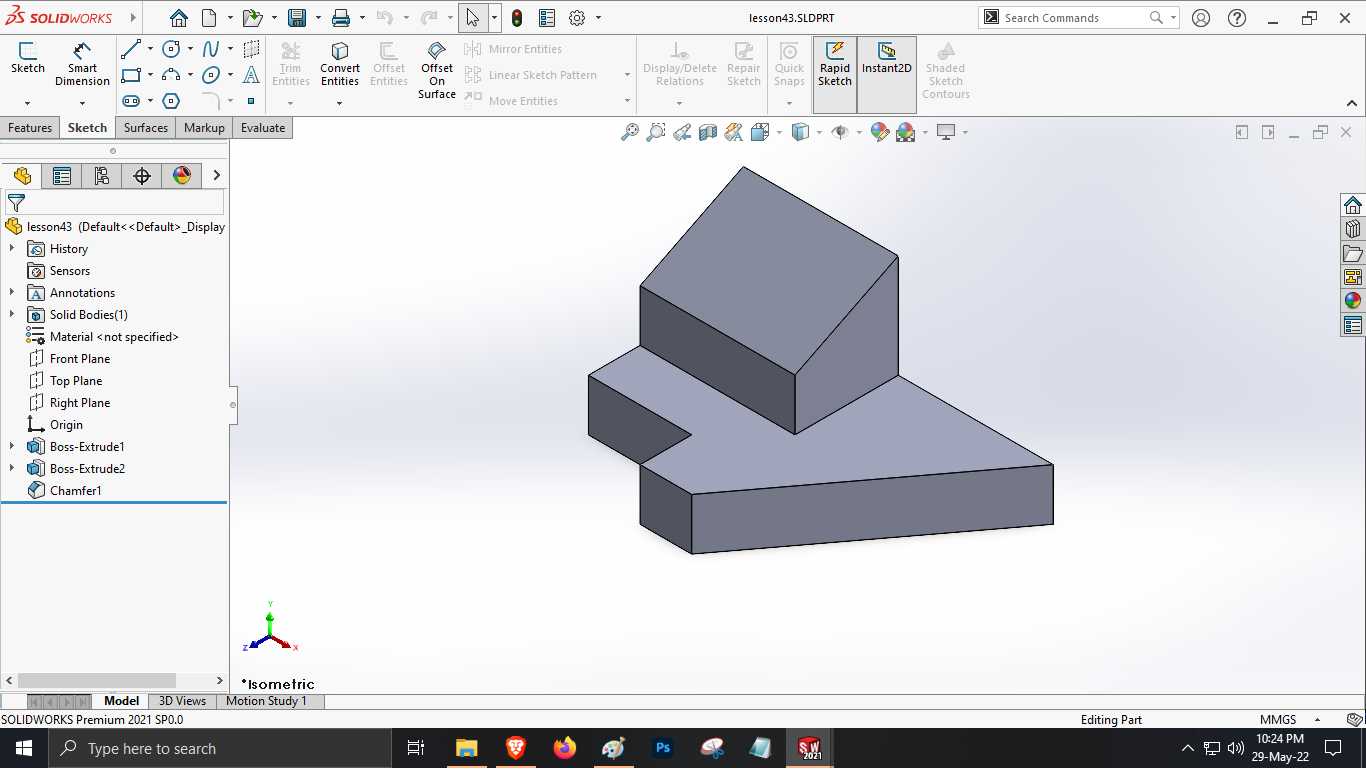Click the feature tree filter field
The height and width of the screenshot is (780, 1366).
click(114, 203)
